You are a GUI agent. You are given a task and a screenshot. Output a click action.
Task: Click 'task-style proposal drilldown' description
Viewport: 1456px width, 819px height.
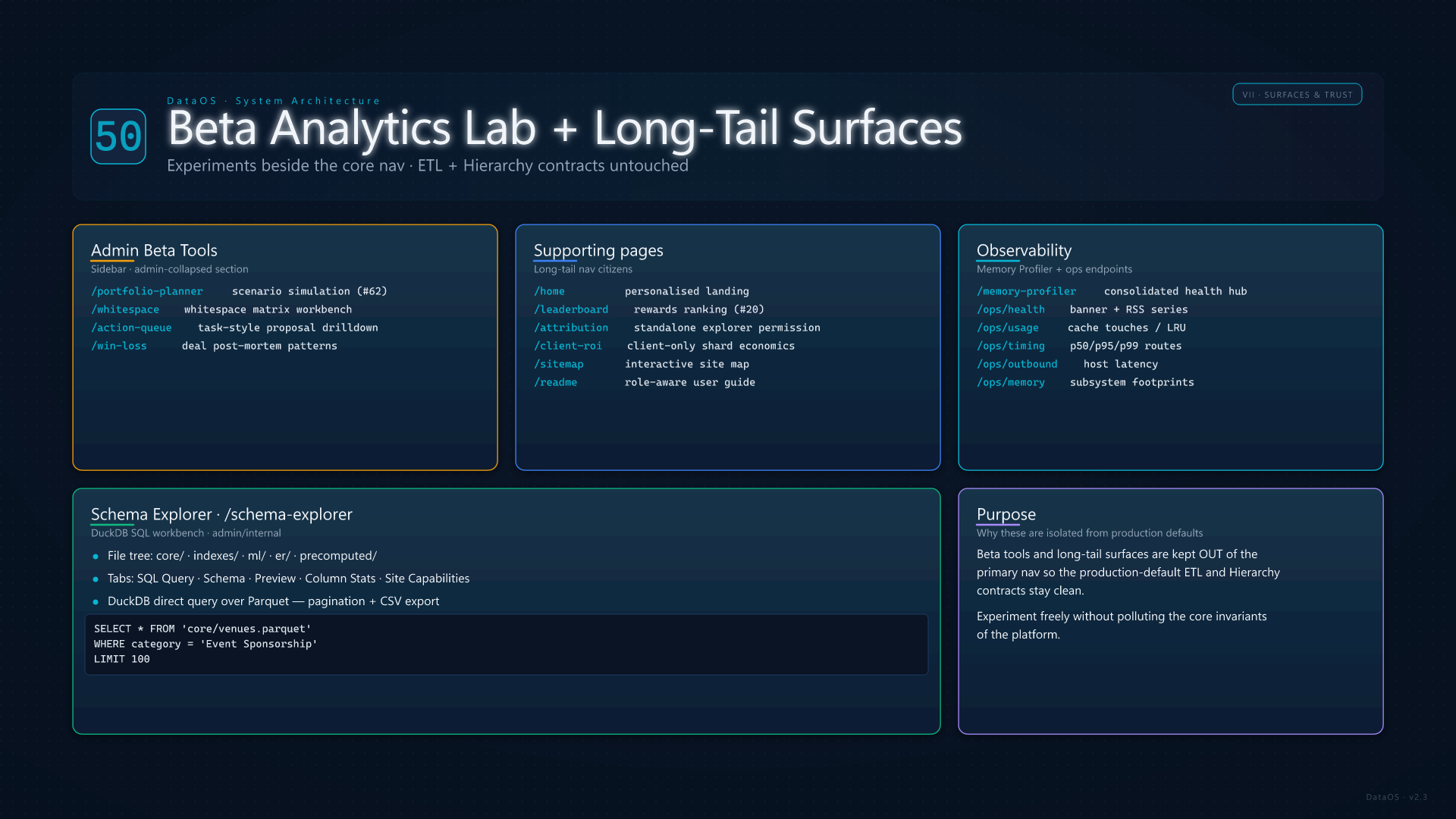[288, 328]
